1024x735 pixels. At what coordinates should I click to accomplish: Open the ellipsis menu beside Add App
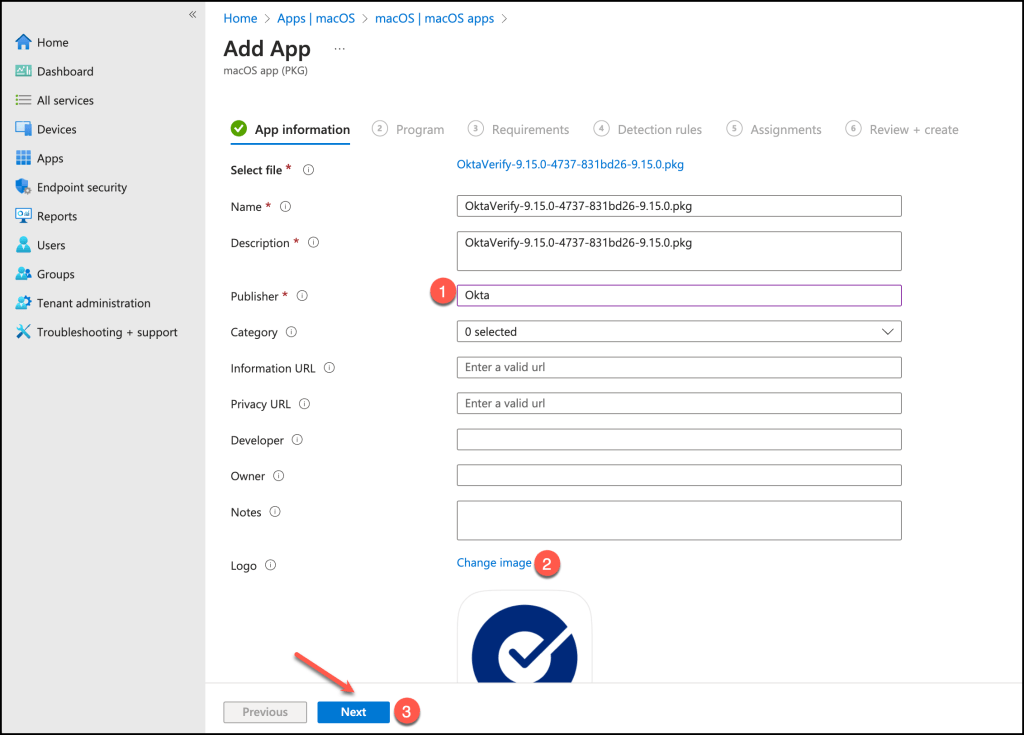pyautogui.click(x=339, y=49)
